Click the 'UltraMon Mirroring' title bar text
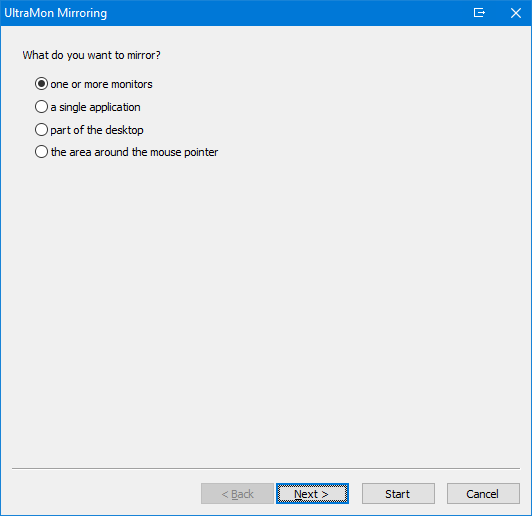Image resolution: width=532 pixels, height=516 pixels. (56, 13)
